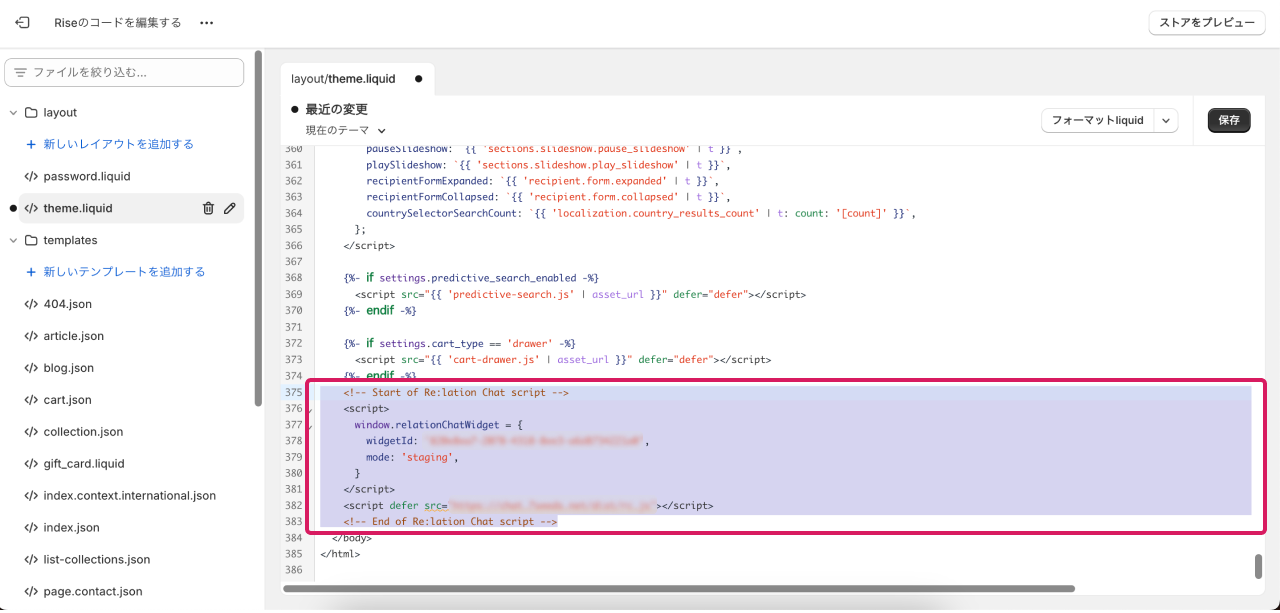Open the three-dot more actions menu
The height and width of the screenshot is (613, 1280).
206,22
